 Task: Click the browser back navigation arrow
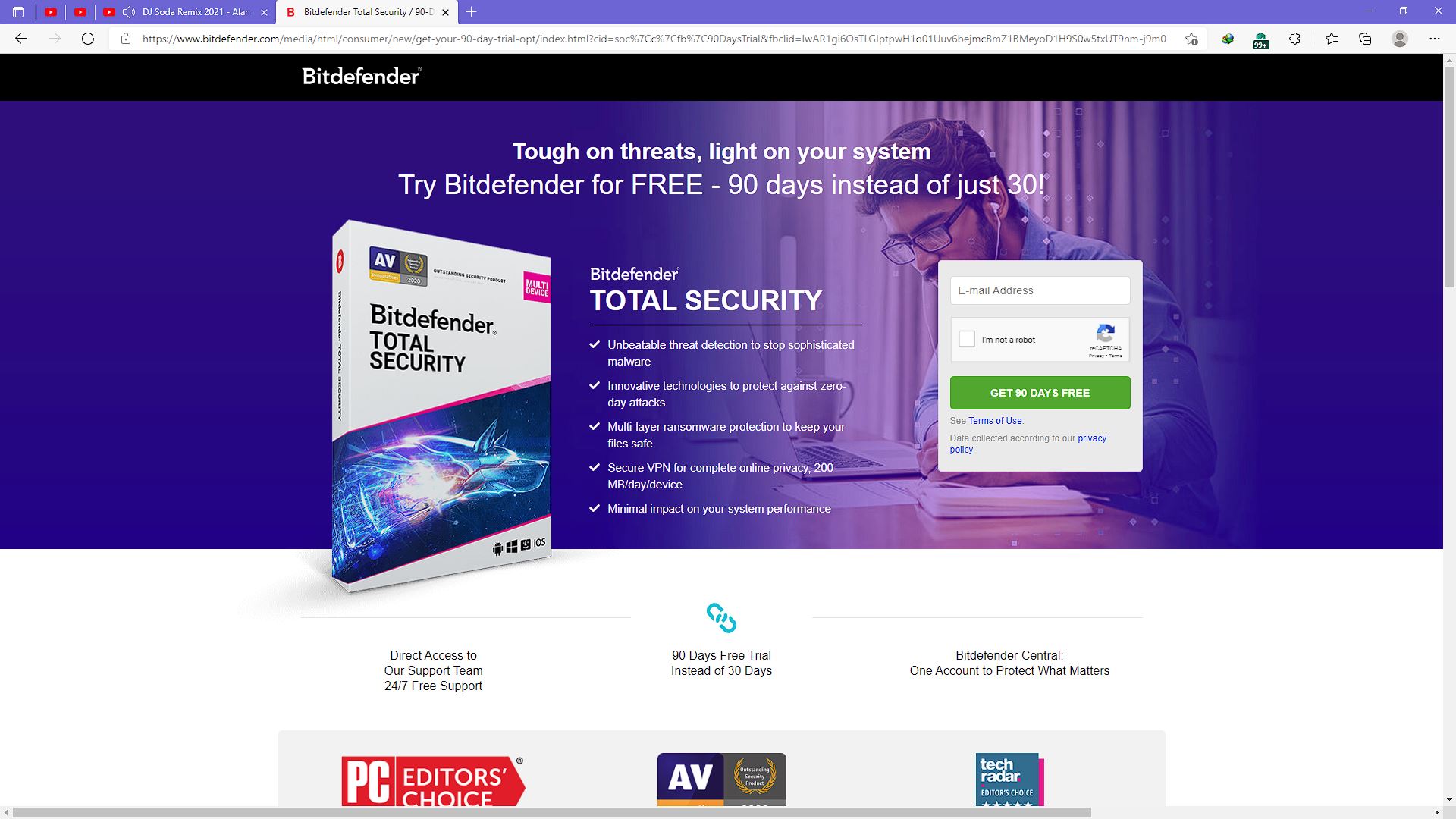(21, 39)
